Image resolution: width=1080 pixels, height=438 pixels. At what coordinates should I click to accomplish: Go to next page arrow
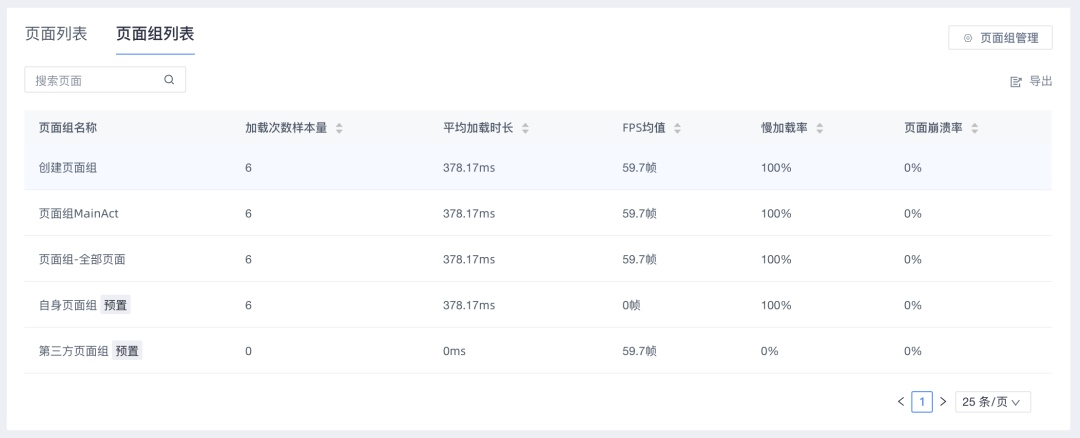[942, 402]
